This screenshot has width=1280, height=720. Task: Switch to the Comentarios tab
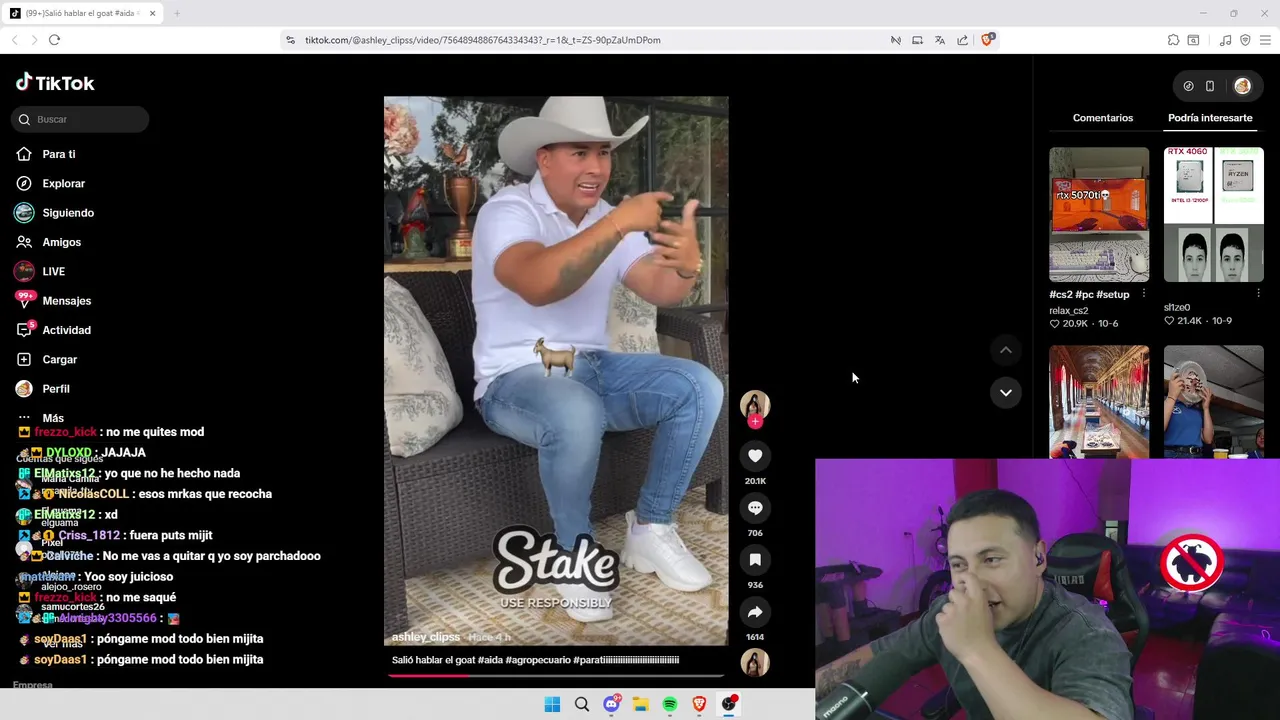pyautogui.click(x=1103, y=118)
